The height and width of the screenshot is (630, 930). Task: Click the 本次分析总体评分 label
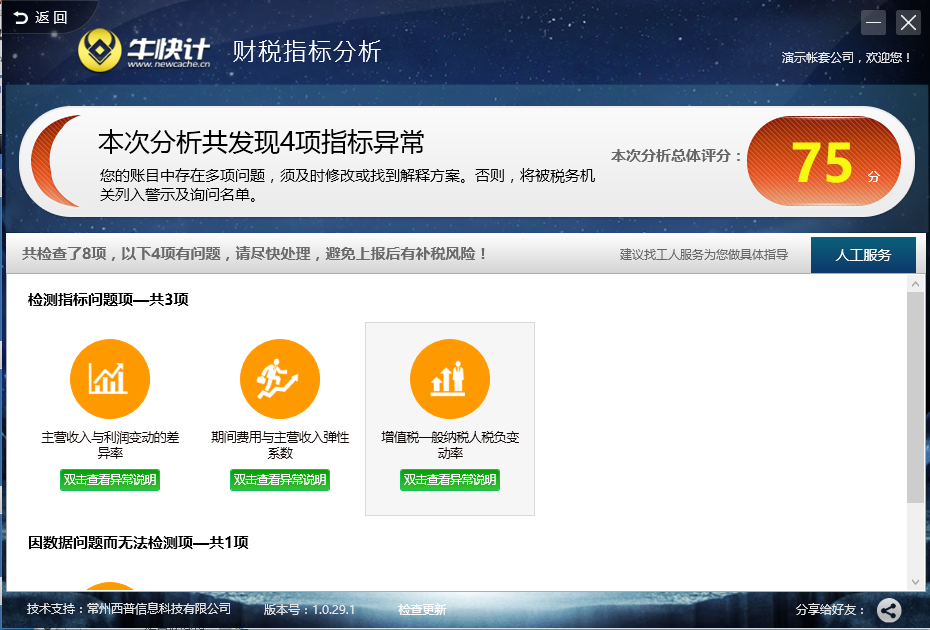pos(676,156)
